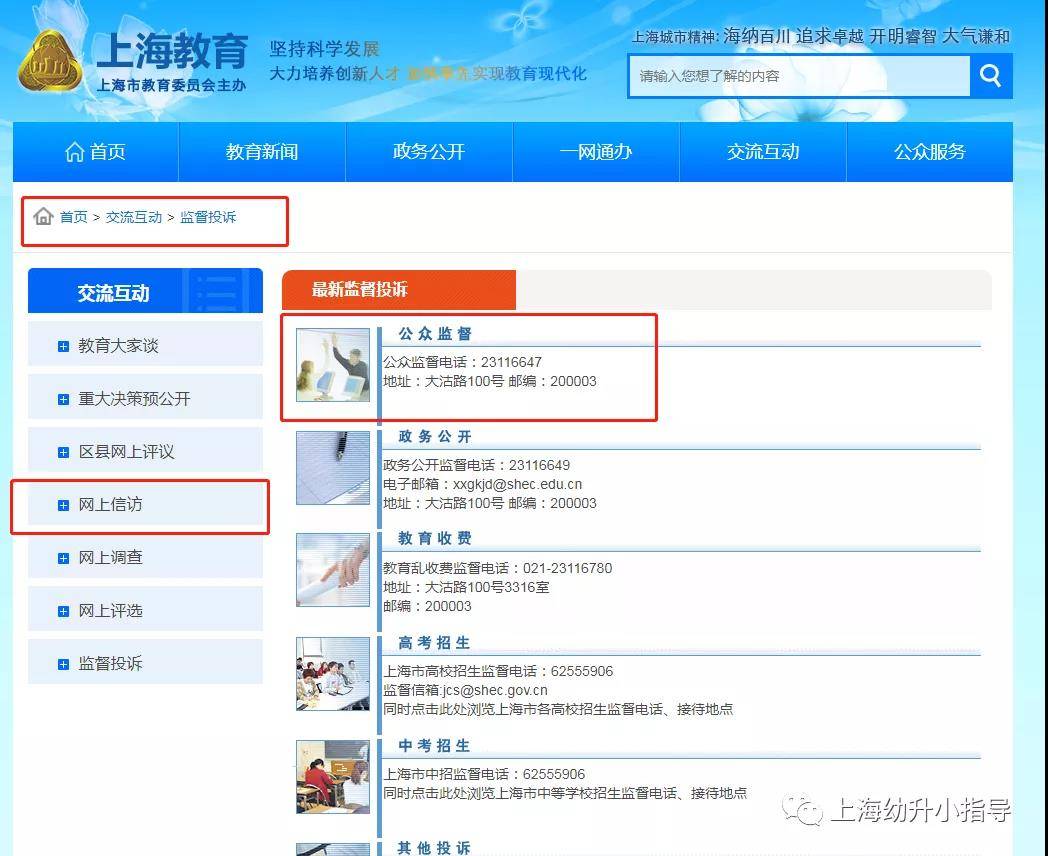Image resolution: width=1048 pixels, height=856 pixels.
Task: Click 监督投诉 in the breadcrumb
Action: (208, 217)
